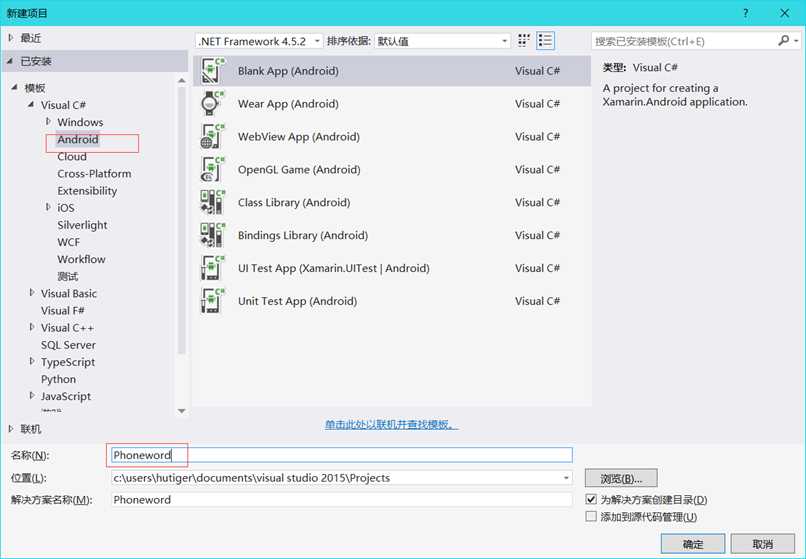Open the find templates online link
Screen dimensions: 806x559
[391, 425]
